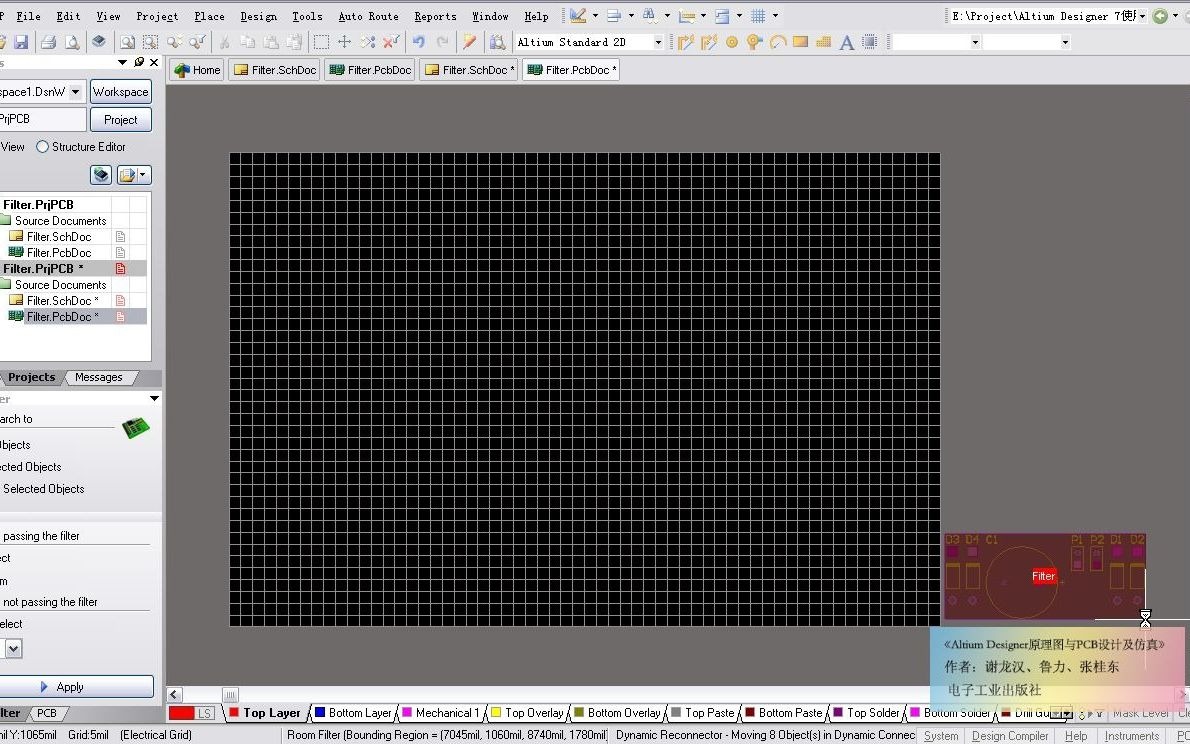The width and height of the screenshot is (1190, 744).
Task: Click the Apply button in the Filter panel
Action: (x=69, y=687)
